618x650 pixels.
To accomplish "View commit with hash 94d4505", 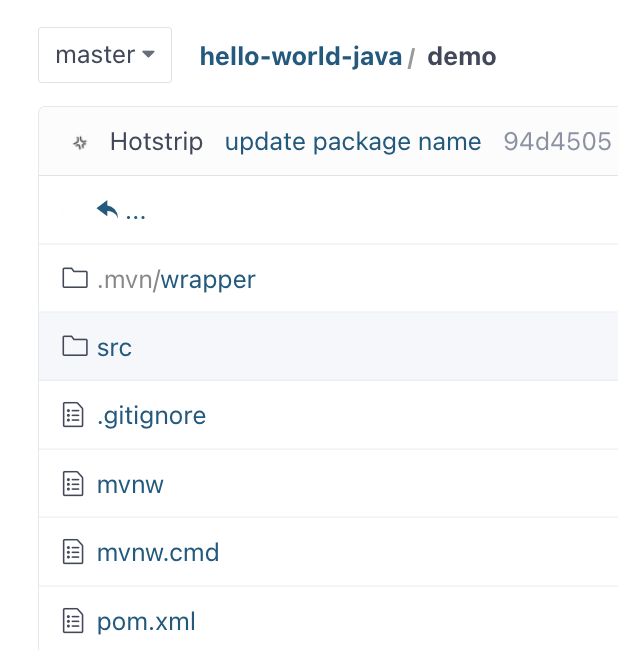I will click(557, 142).
